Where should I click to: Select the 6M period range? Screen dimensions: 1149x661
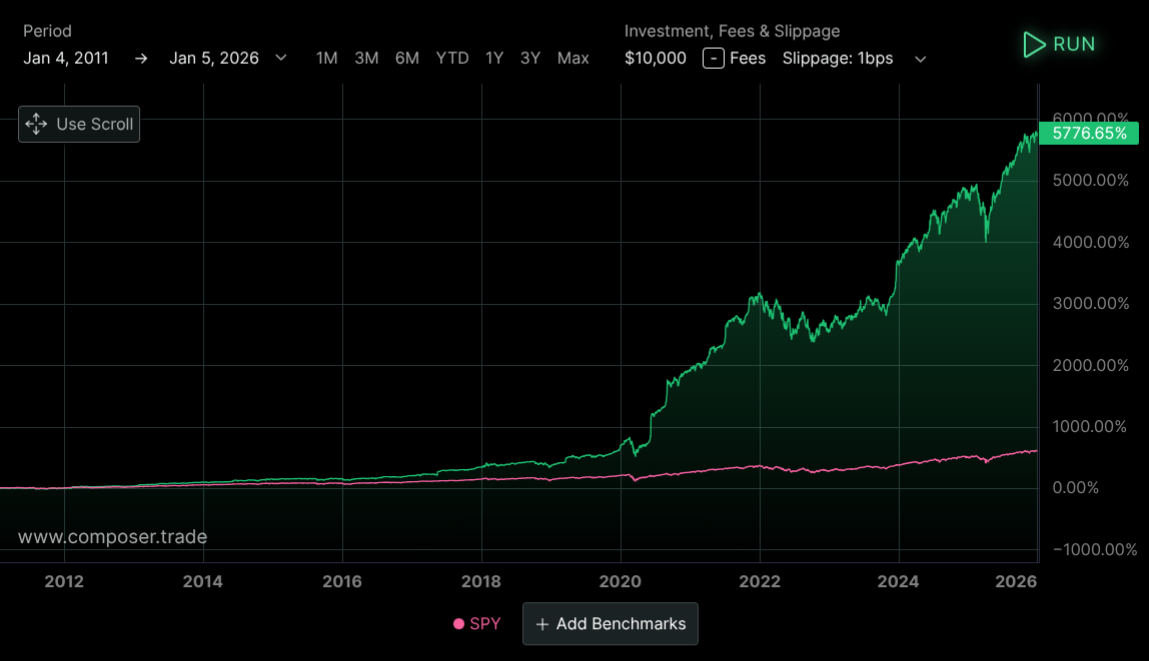tap(407, 58)
